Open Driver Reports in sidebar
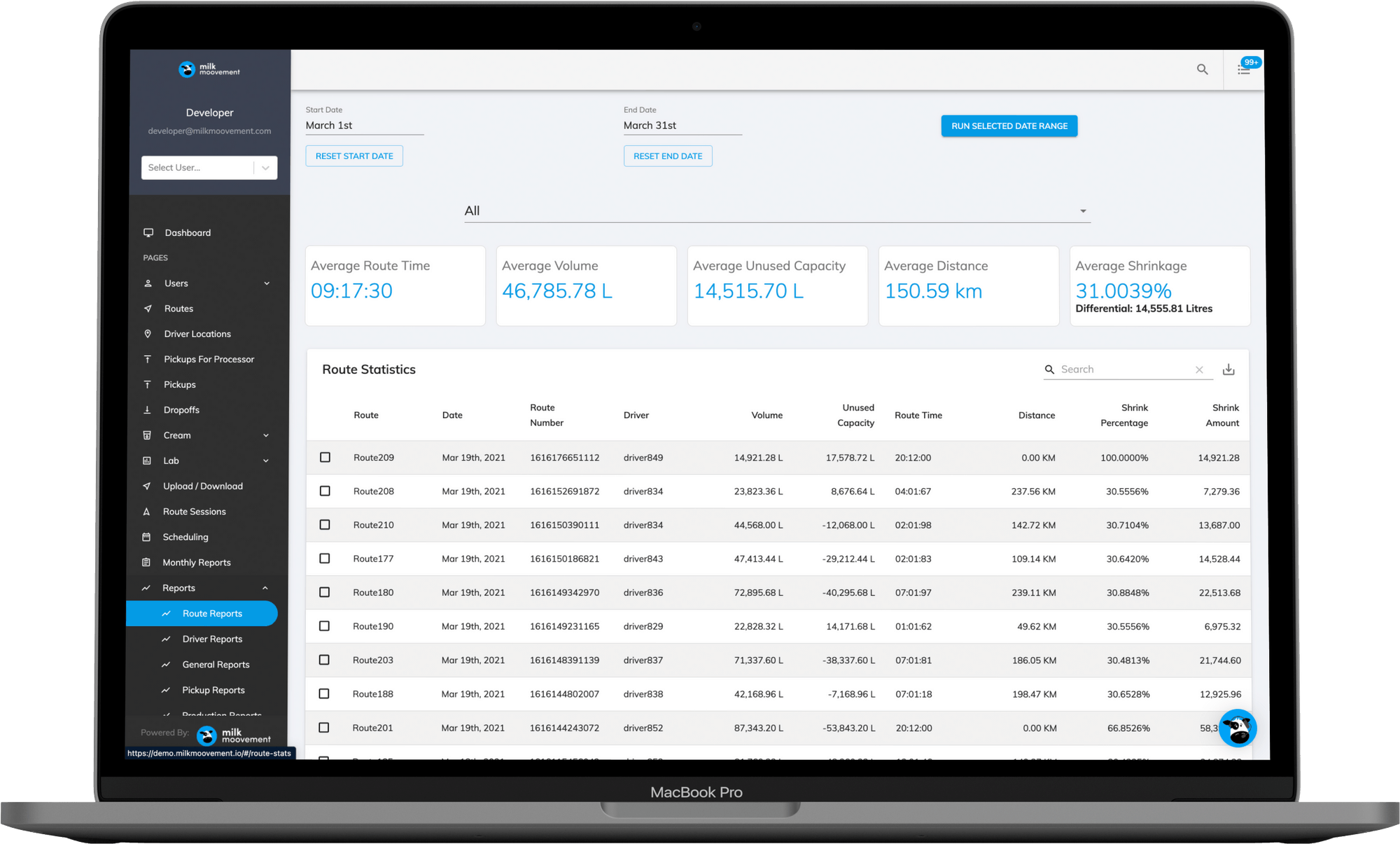Screen dimensions: 1400x844 click(x=212, y=639)
